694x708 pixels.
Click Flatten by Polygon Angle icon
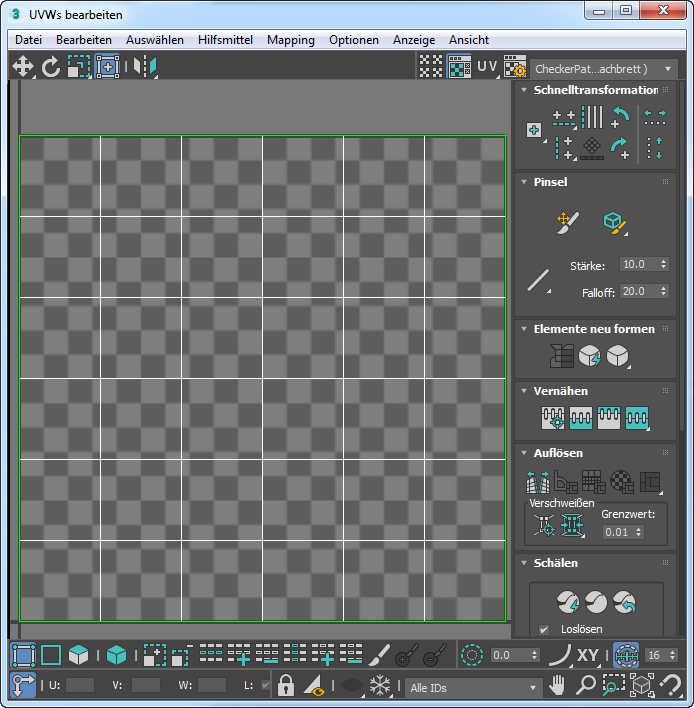(566, 482)
